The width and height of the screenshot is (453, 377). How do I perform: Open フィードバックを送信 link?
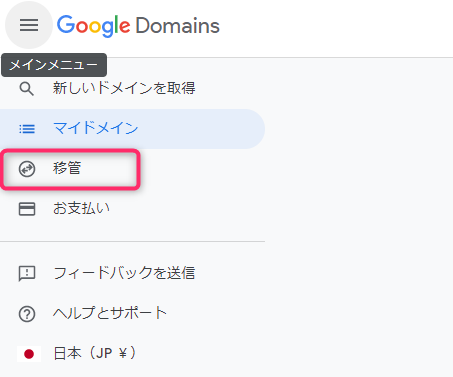coord(124,273)
